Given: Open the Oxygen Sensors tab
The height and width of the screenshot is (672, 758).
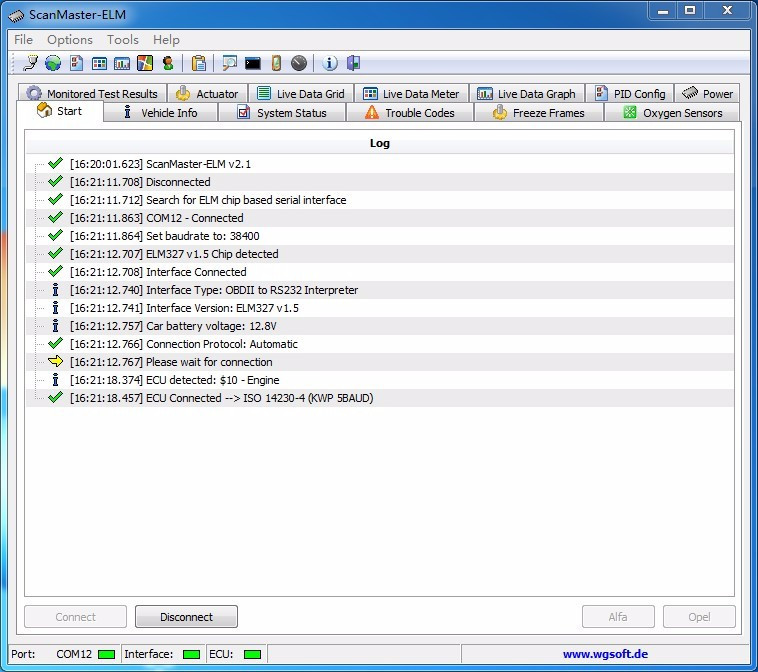Looking at the screenshot, I should pos(672,113).
